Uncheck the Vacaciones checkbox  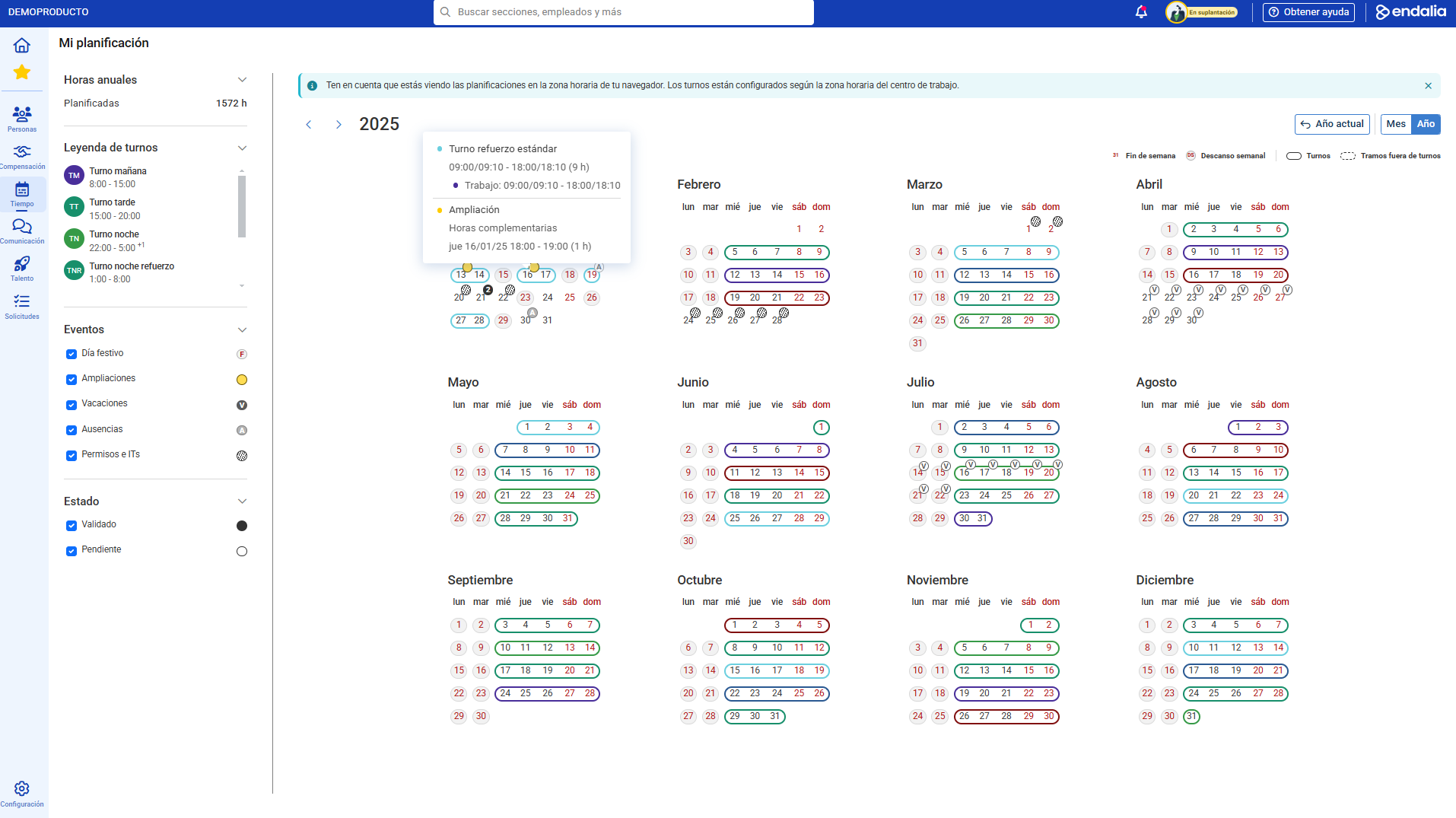click(72, 405)
